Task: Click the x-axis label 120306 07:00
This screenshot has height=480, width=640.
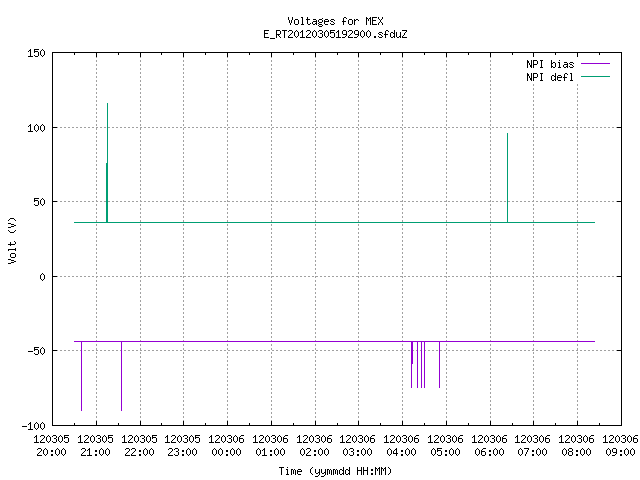Action: 533,446
